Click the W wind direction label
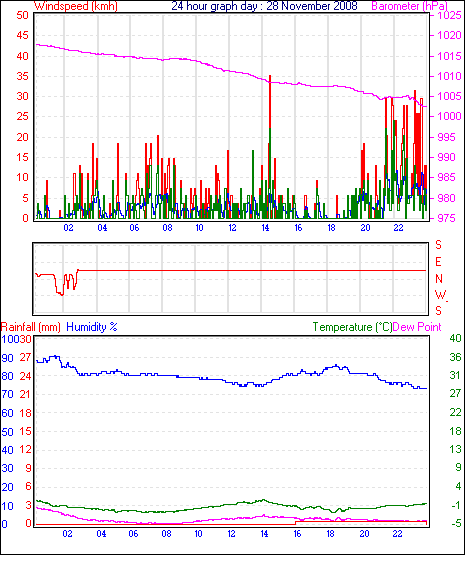Image resolution: width=466 pixels, height=563 pixels. pyautogui.click(x=440, y=295)
